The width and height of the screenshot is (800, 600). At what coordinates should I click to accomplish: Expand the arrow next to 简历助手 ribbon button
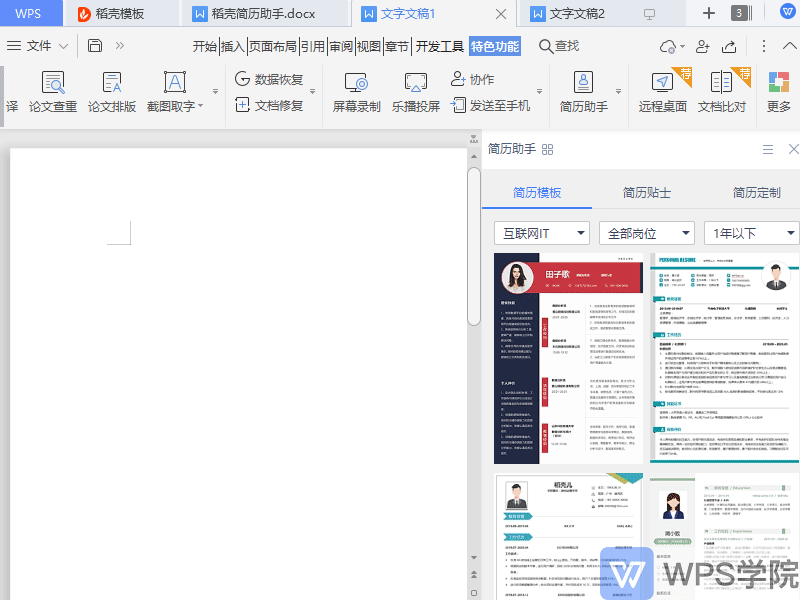click(x=618, y=92)
